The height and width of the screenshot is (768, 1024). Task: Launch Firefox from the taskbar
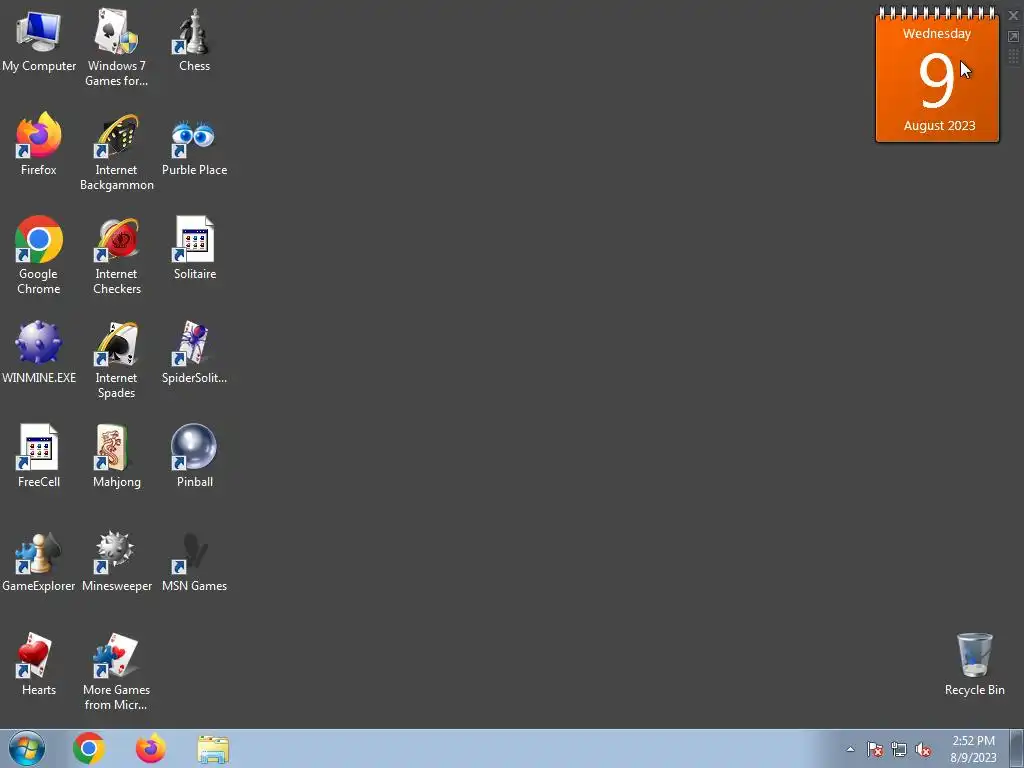point(151,748)
